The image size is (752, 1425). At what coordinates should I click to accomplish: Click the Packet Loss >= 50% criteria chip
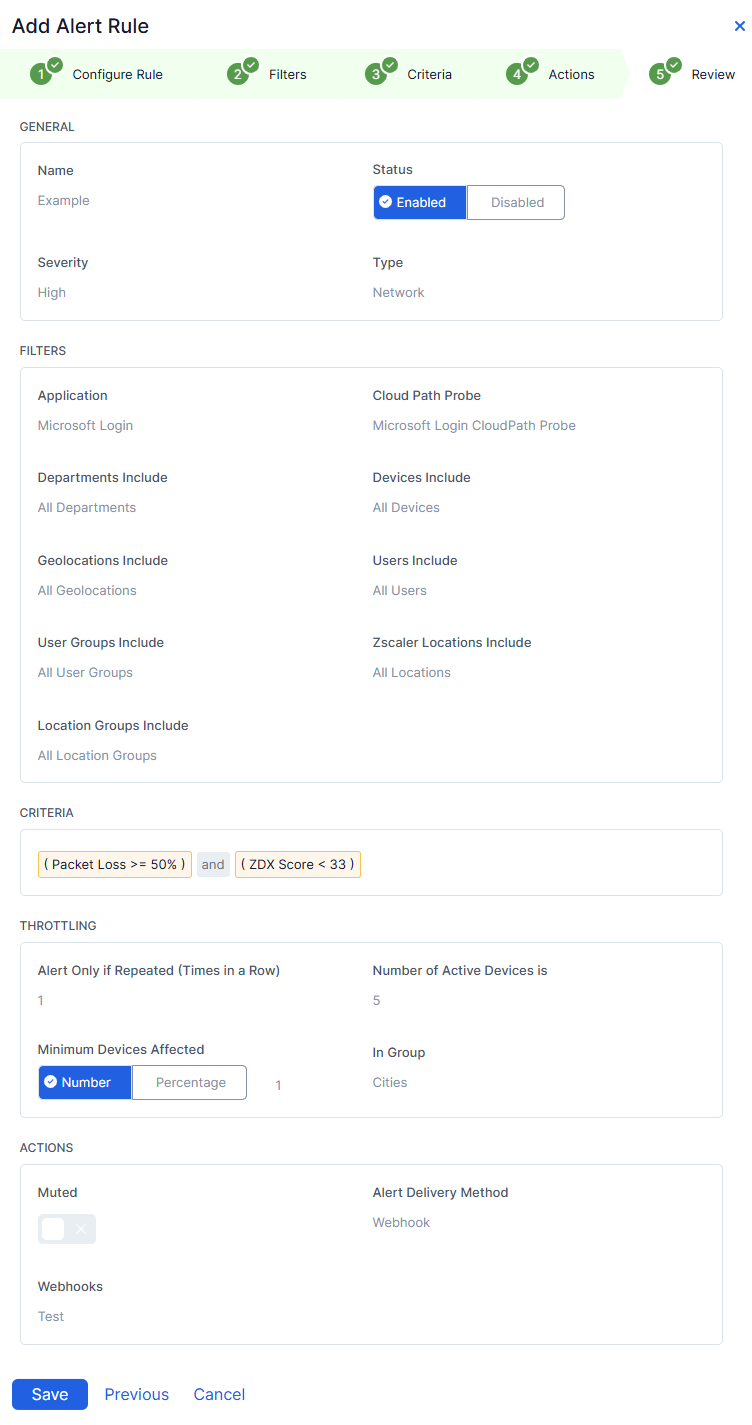pyautogui.click(x=115, y=864)
